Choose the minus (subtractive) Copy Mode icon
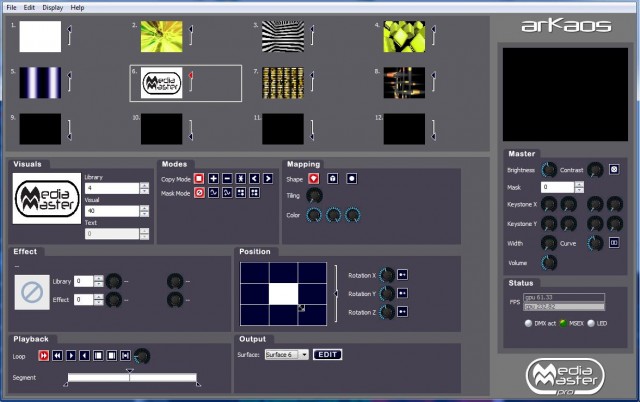This screenshot has height=402, width=640. tap(227, 178)
